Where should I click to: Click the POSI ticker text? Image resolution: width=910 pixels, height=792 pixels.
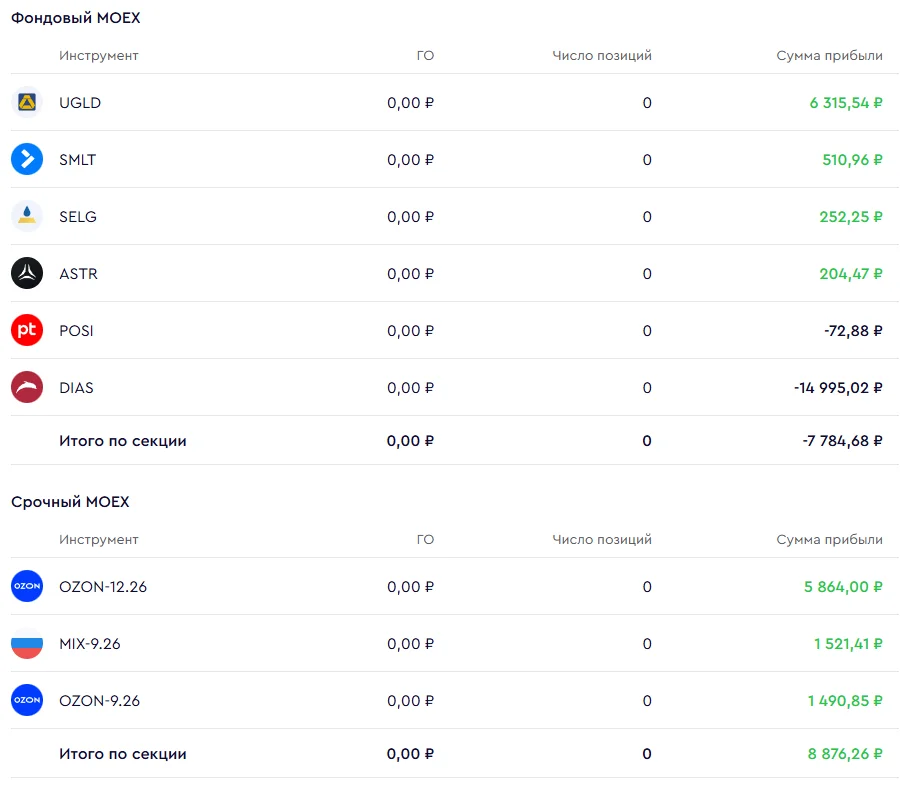(76, 330)
